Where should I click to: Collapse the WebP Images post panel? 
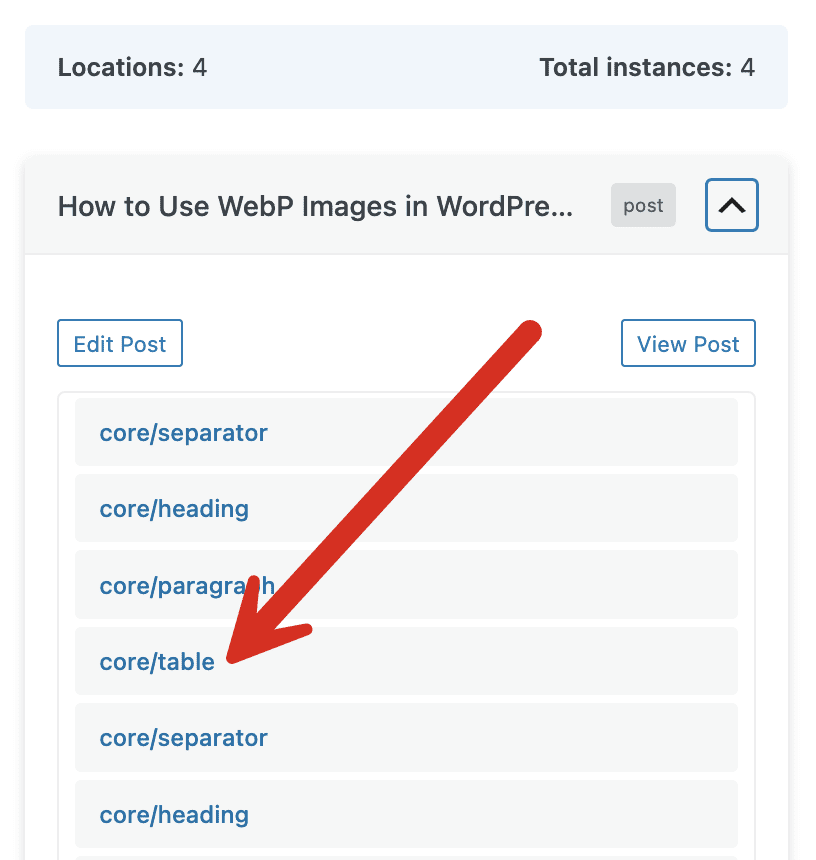[x=732, y=205]
